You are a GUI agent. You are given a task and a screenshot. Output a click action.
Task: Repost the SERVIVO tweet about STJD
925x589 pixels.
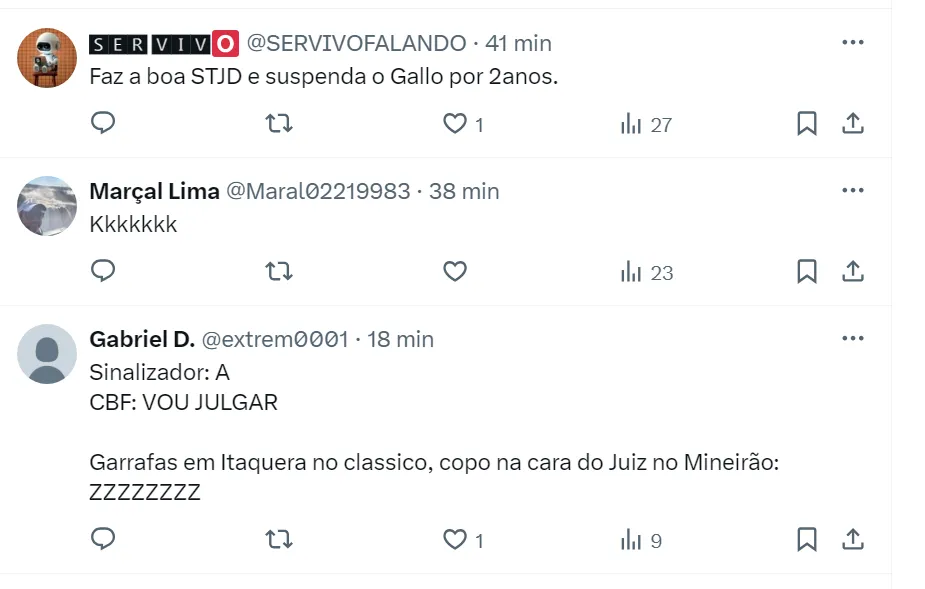(x=279, y=123)
